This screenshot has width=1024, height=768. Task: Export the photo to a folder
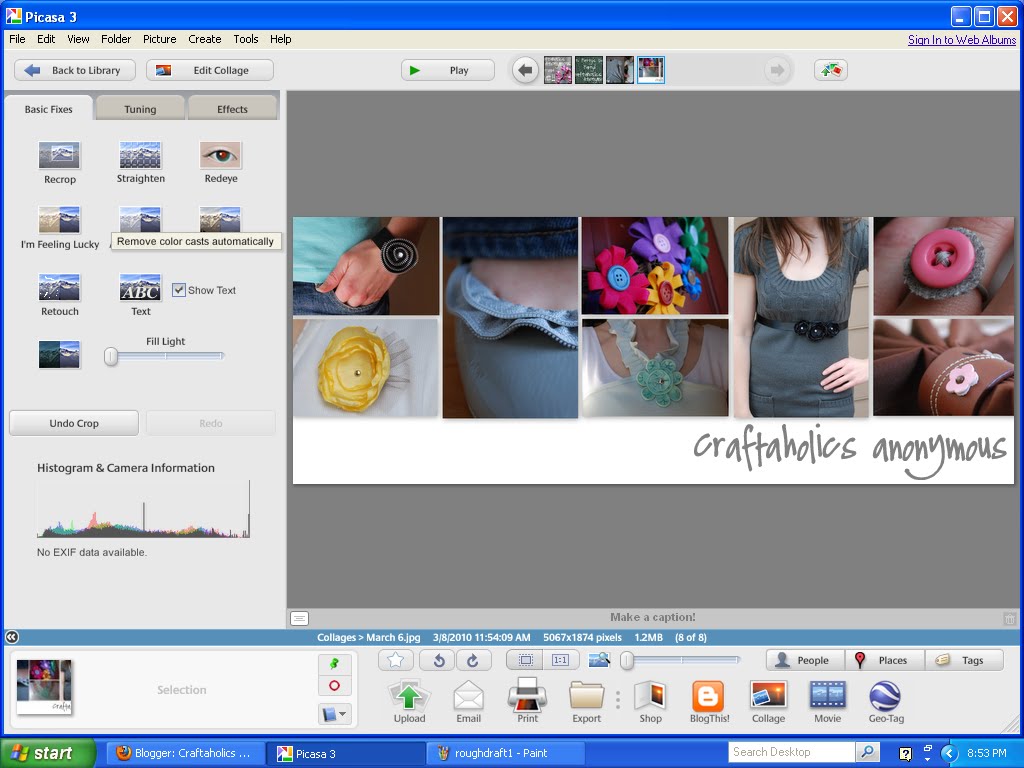pos(586,696)
